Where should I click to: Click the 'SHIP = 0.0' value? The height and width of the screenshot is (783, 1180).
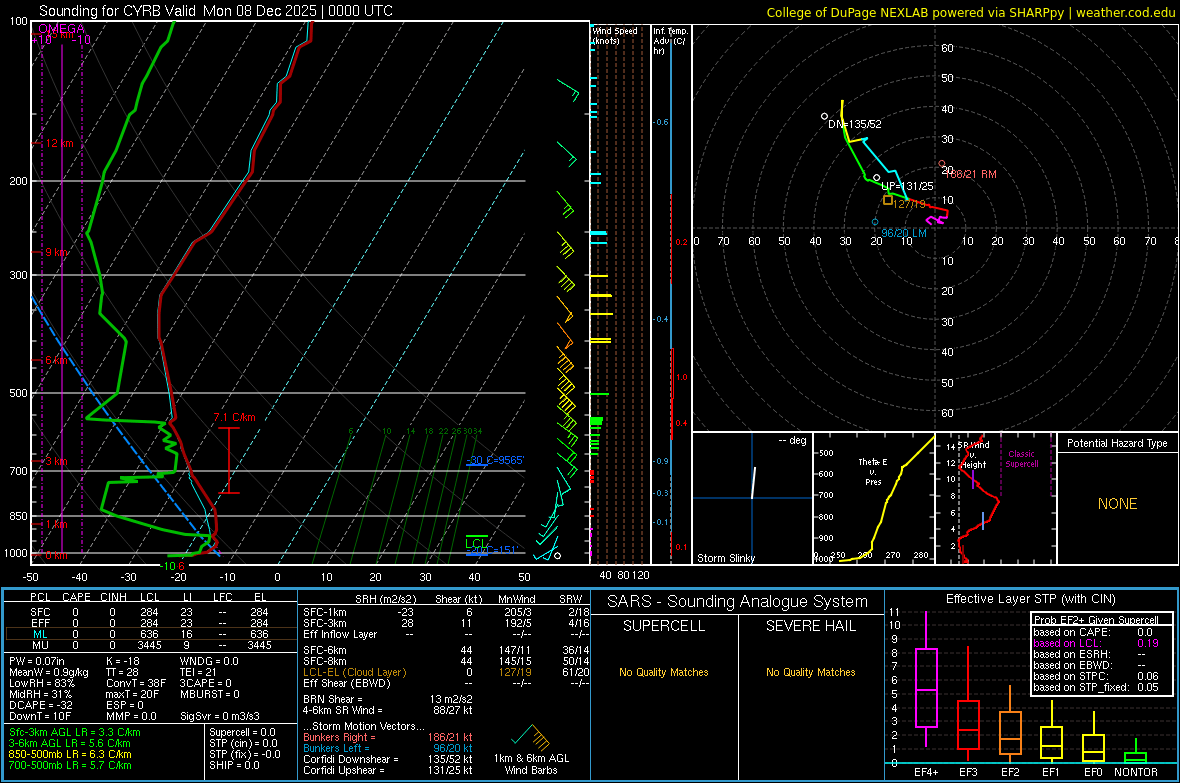[234, 765]
